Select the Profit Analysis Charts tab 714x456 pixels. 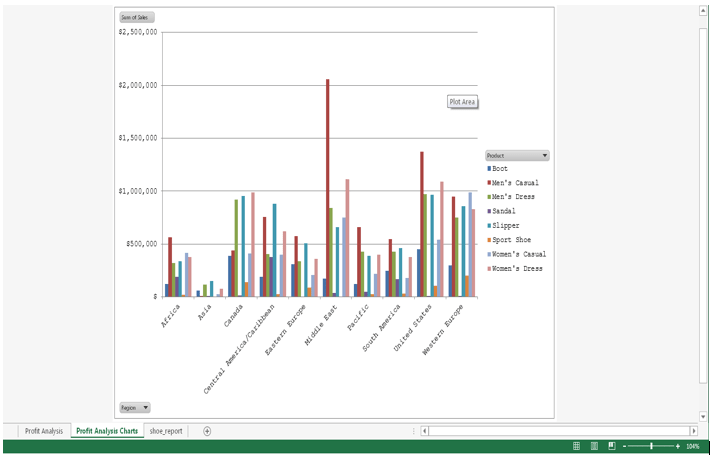pos(107,431)
